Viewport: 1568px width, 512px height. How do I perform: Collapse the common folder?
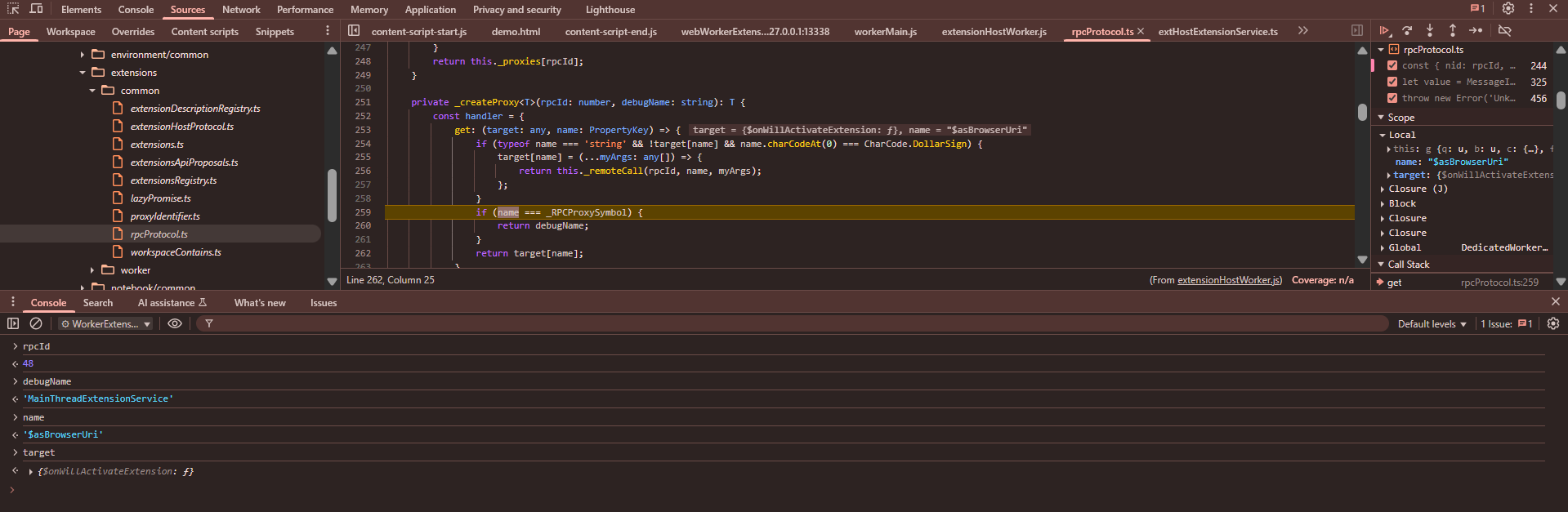tap(92, 91)
